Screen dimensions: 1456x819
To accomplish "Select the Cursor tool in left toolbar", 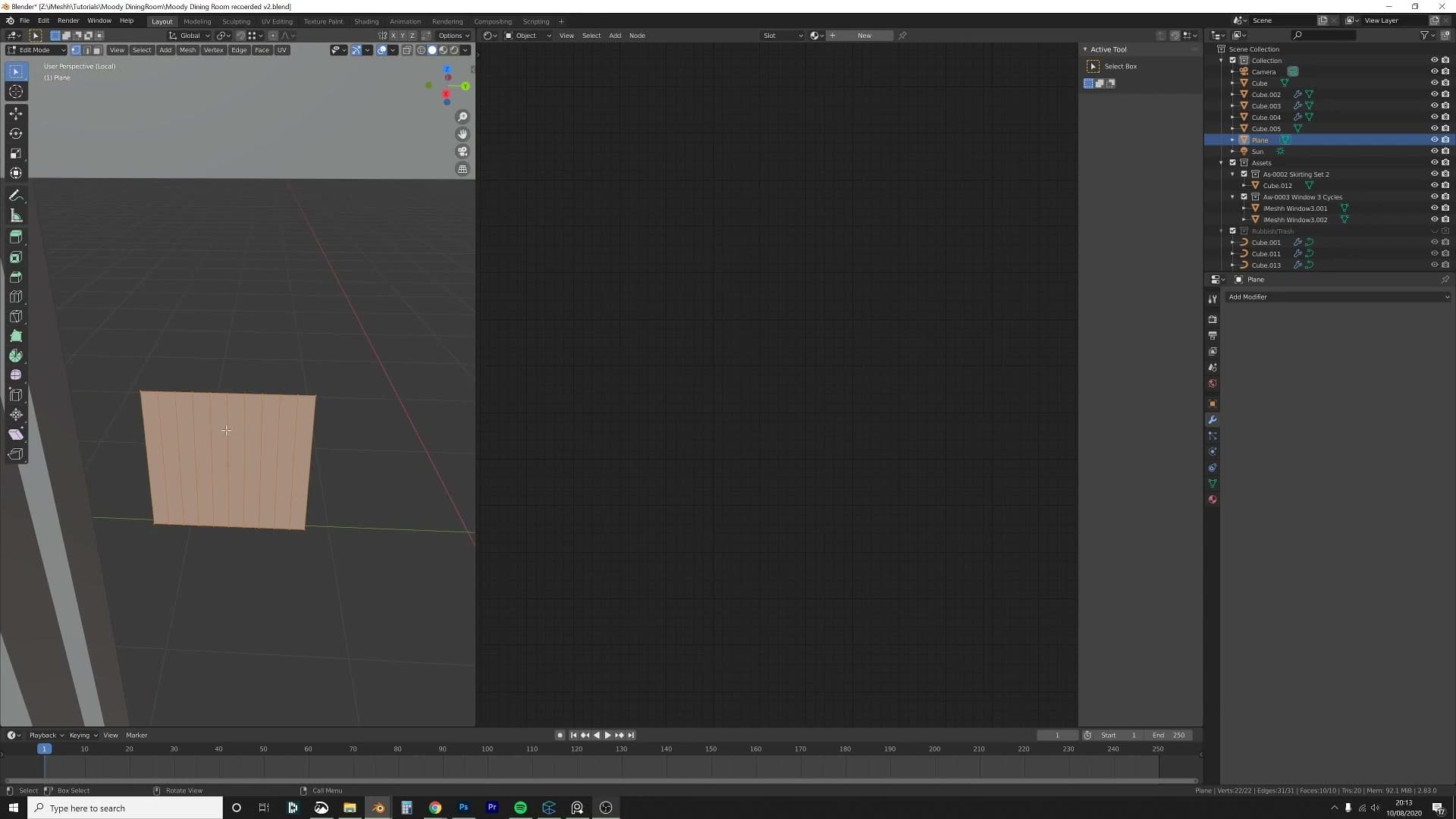I will pos(16,92).
